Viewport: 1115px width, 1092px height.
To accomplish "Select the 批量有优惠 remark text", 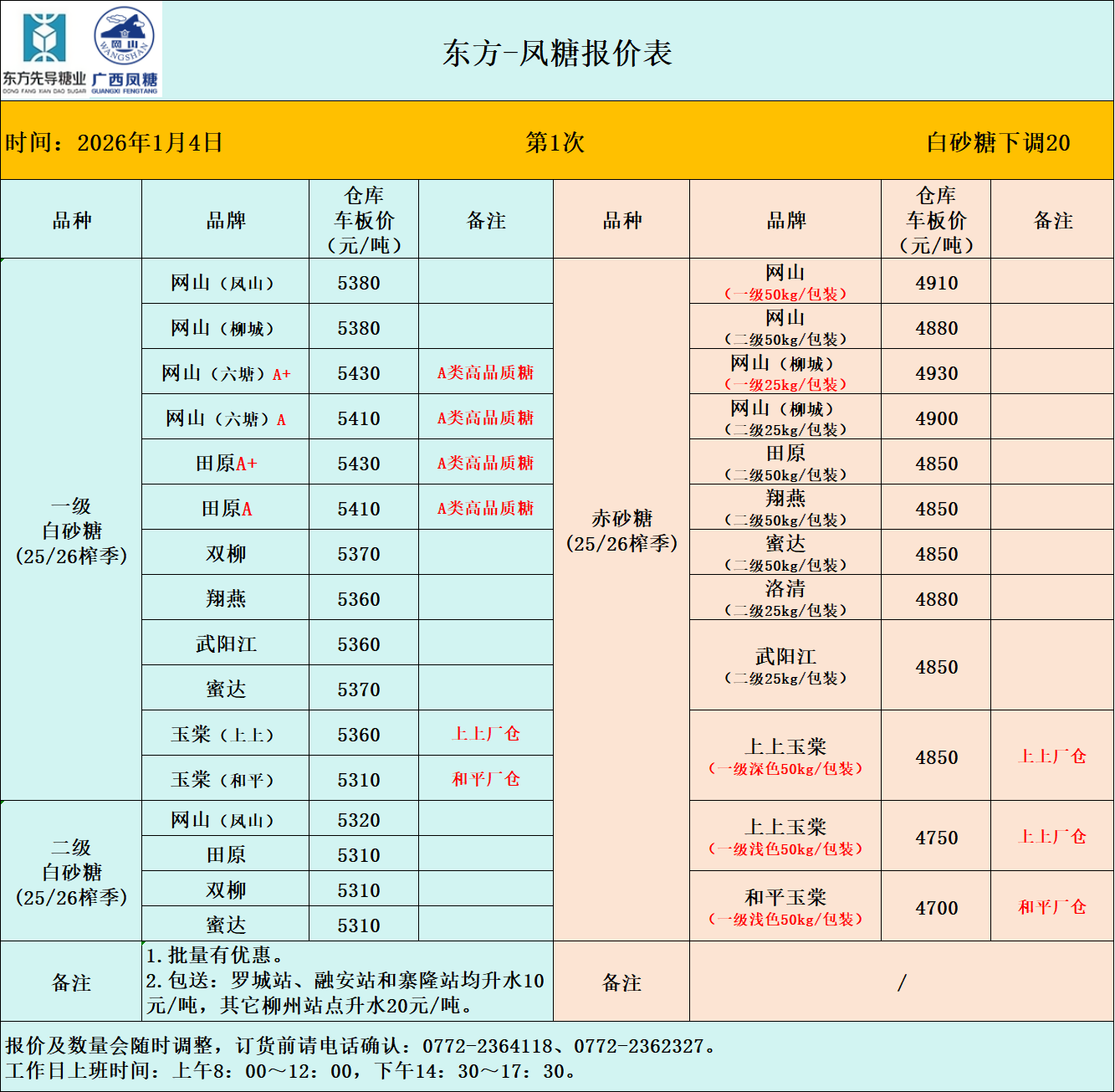I will pos(216,955).
